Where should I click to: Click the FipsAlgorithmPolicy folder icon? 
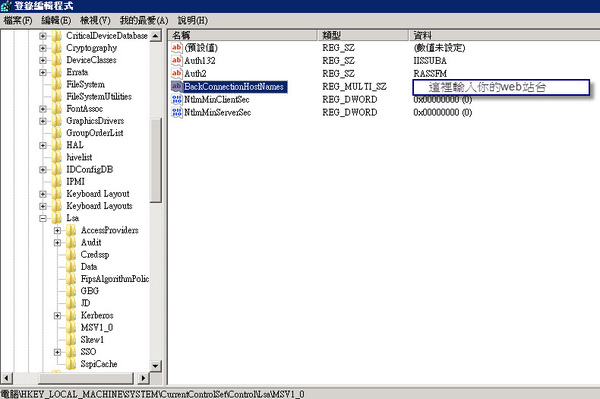(x=71, y=279)
